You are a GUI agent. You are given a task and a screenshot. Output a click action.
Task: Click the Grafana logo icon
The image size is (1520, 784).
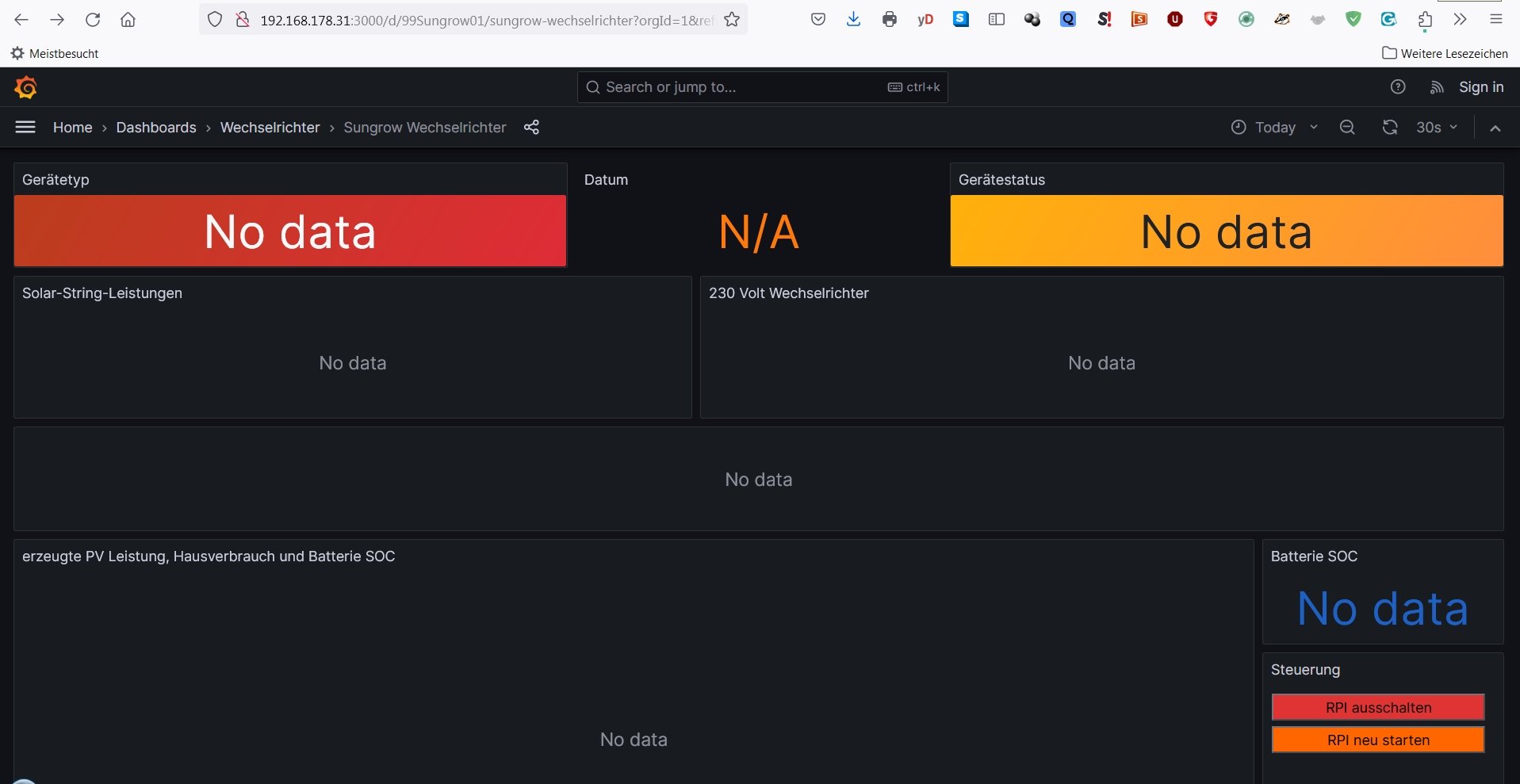tap(25, 87)
